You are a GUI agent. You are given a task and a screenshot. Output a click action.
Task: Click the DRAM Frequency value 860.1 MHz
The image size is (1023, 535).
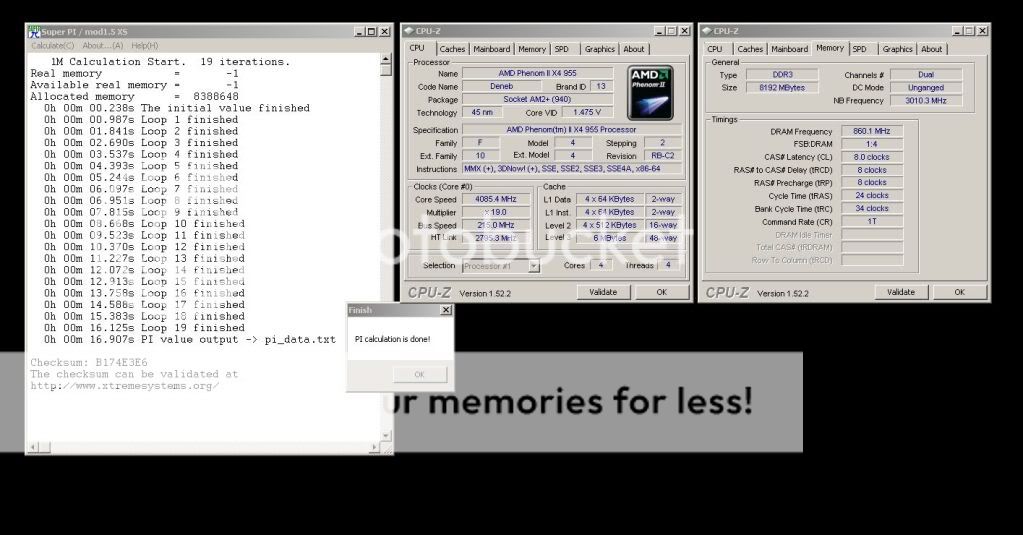pos(872,131)
